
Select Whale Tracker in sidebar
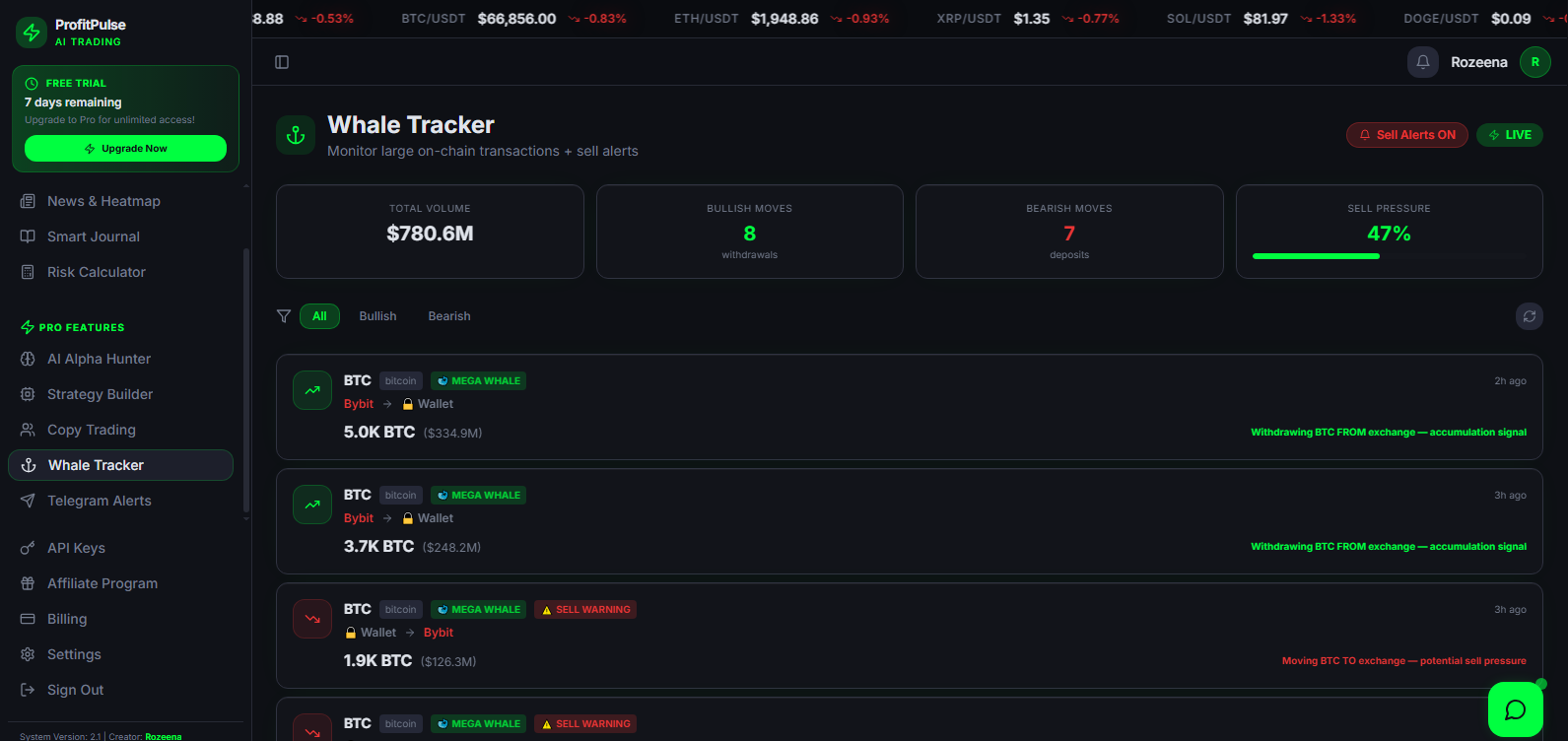(120, 465)
